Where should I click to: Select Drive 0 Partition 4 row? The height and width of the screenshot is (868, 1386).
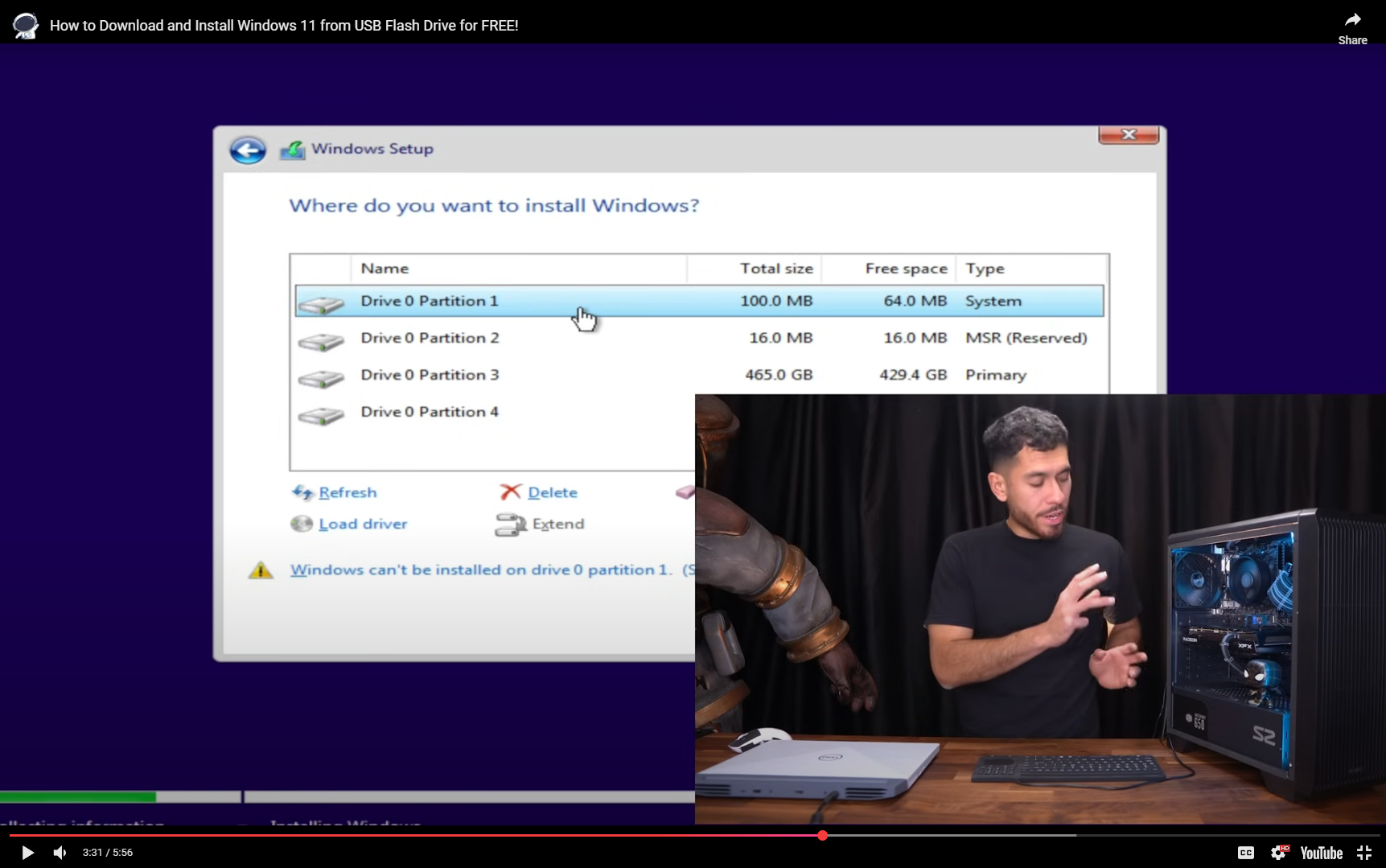495,412
